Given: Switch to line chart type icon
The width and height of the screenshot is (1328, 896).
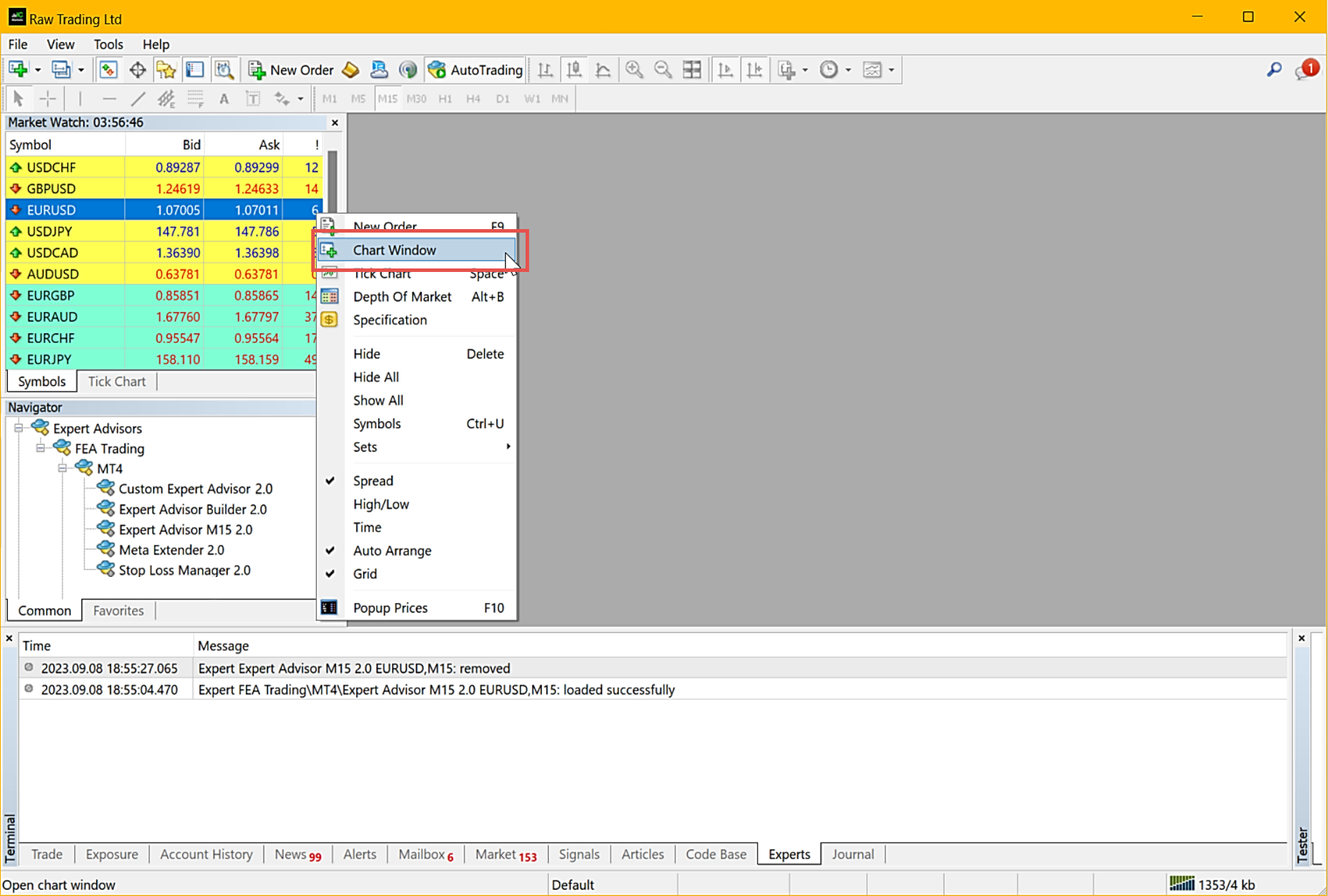Looking at the screenshot, I should [603, 70].
